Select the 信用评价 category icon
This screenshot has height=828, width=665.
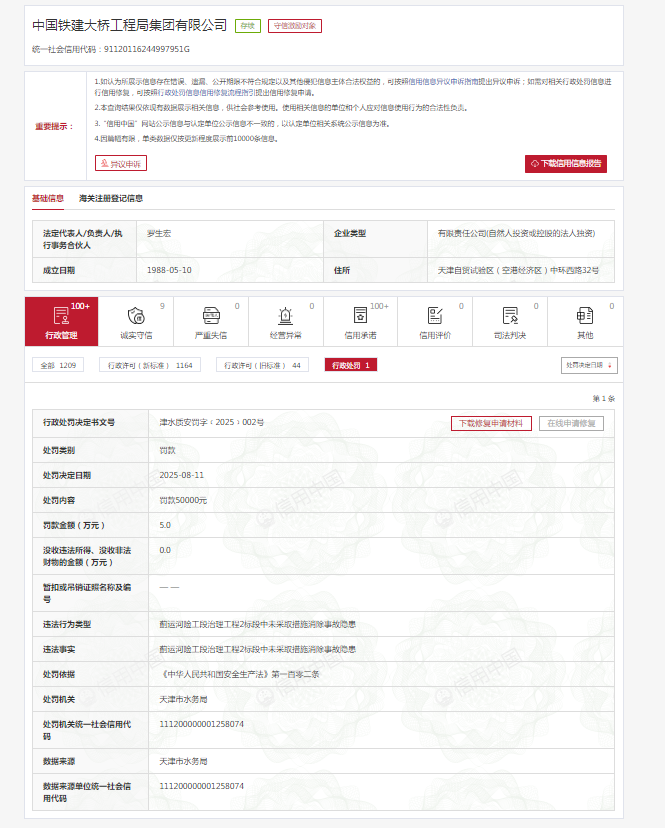click(435, 316)
